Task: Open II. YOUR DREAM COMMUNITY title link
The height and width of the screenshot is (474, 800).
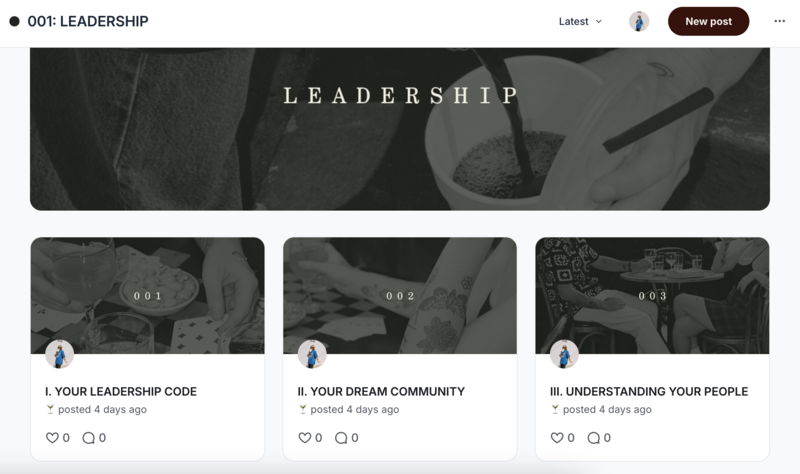Action: click(381, 391)
